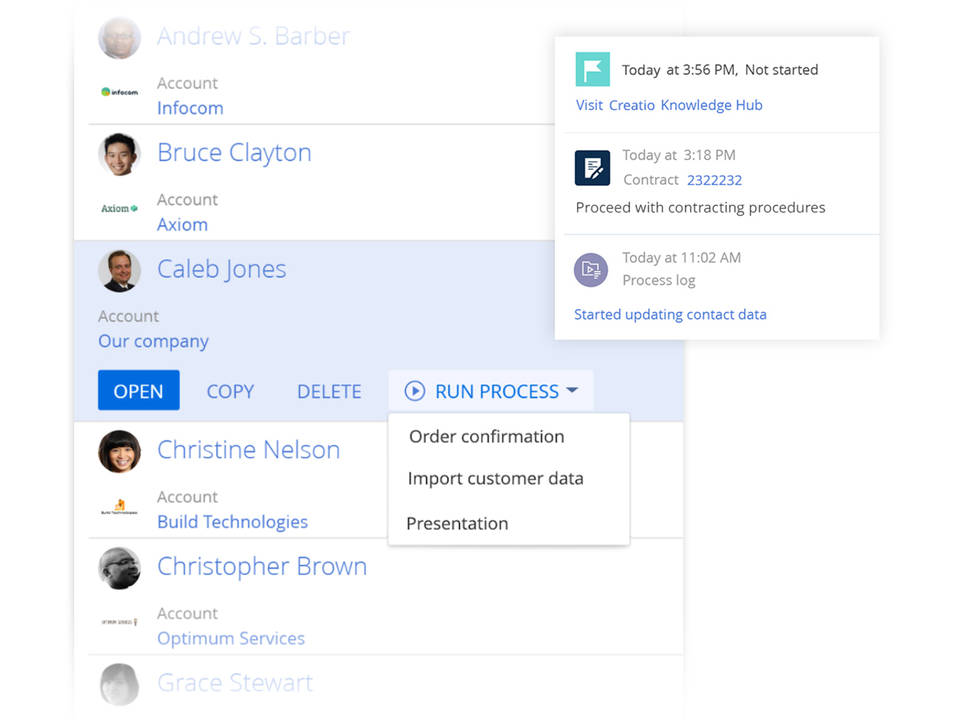The width and height of the screenshot is (960, 720).
Task: Open the Optimum Services account link
Action: click(x=231, y=638)
